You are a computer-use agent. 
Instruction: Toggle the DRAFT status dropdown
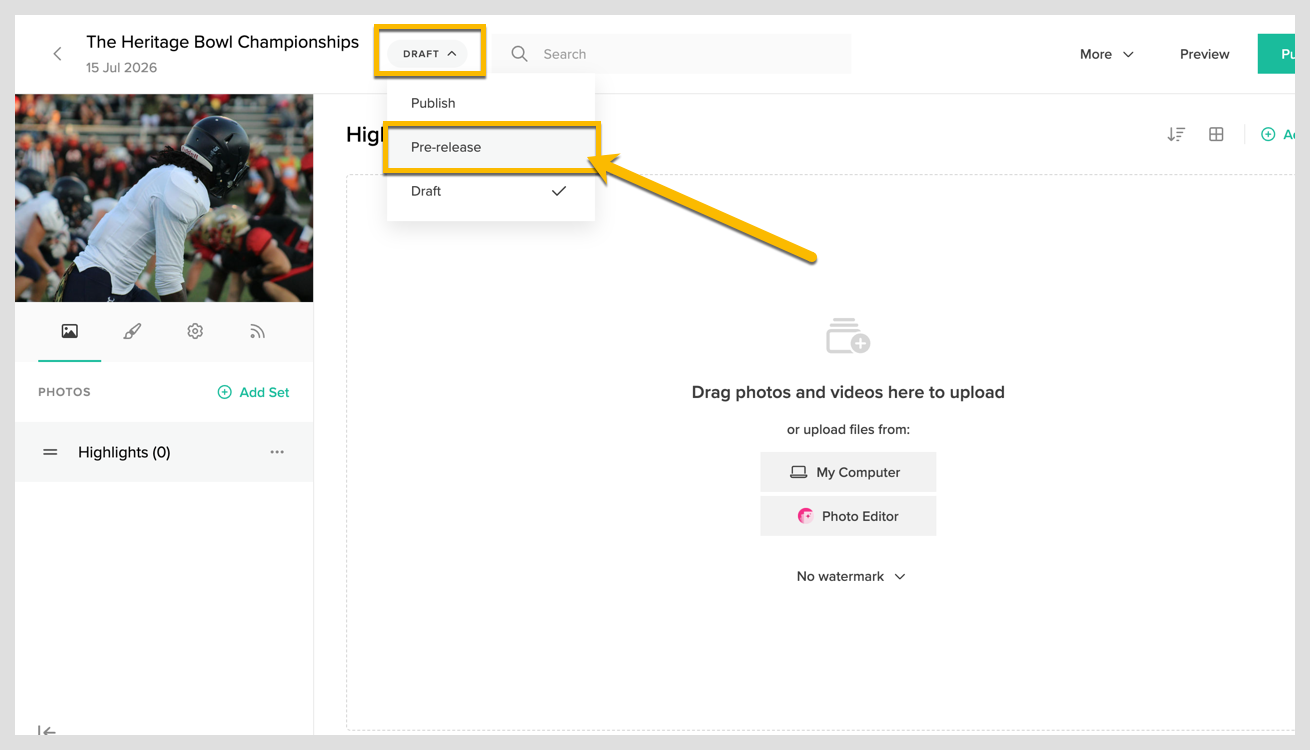[429, 54]
